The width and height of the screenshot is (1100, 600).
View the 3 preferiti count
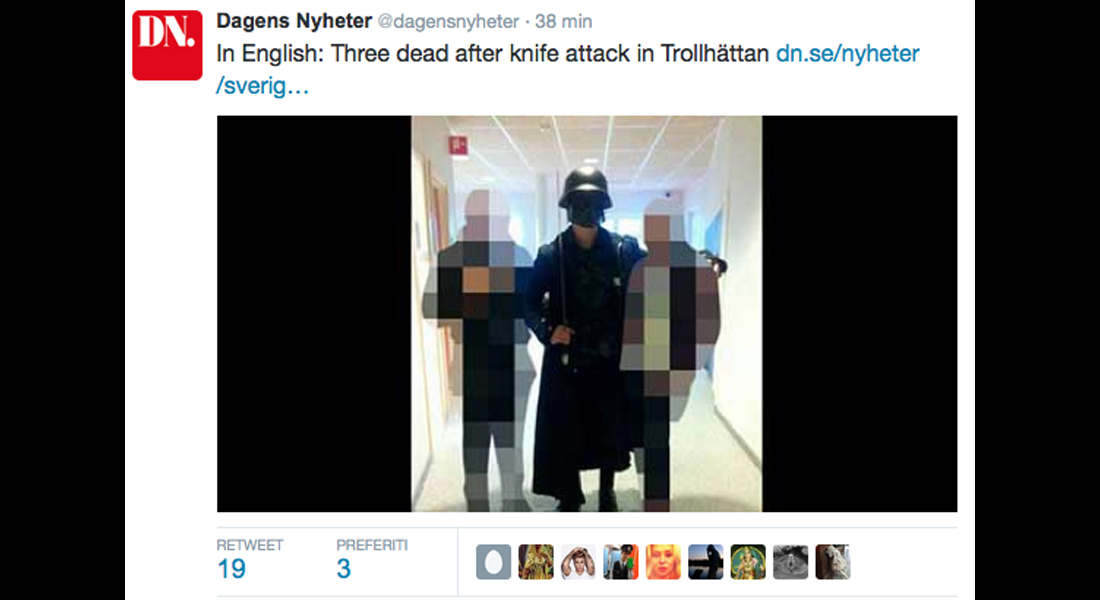point(343,568)
